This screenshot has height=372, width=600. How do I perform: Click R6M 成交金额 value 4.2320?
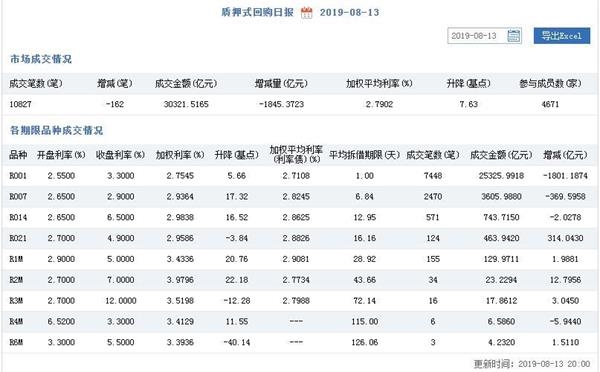pyautogui.click(x=501, y=342)
